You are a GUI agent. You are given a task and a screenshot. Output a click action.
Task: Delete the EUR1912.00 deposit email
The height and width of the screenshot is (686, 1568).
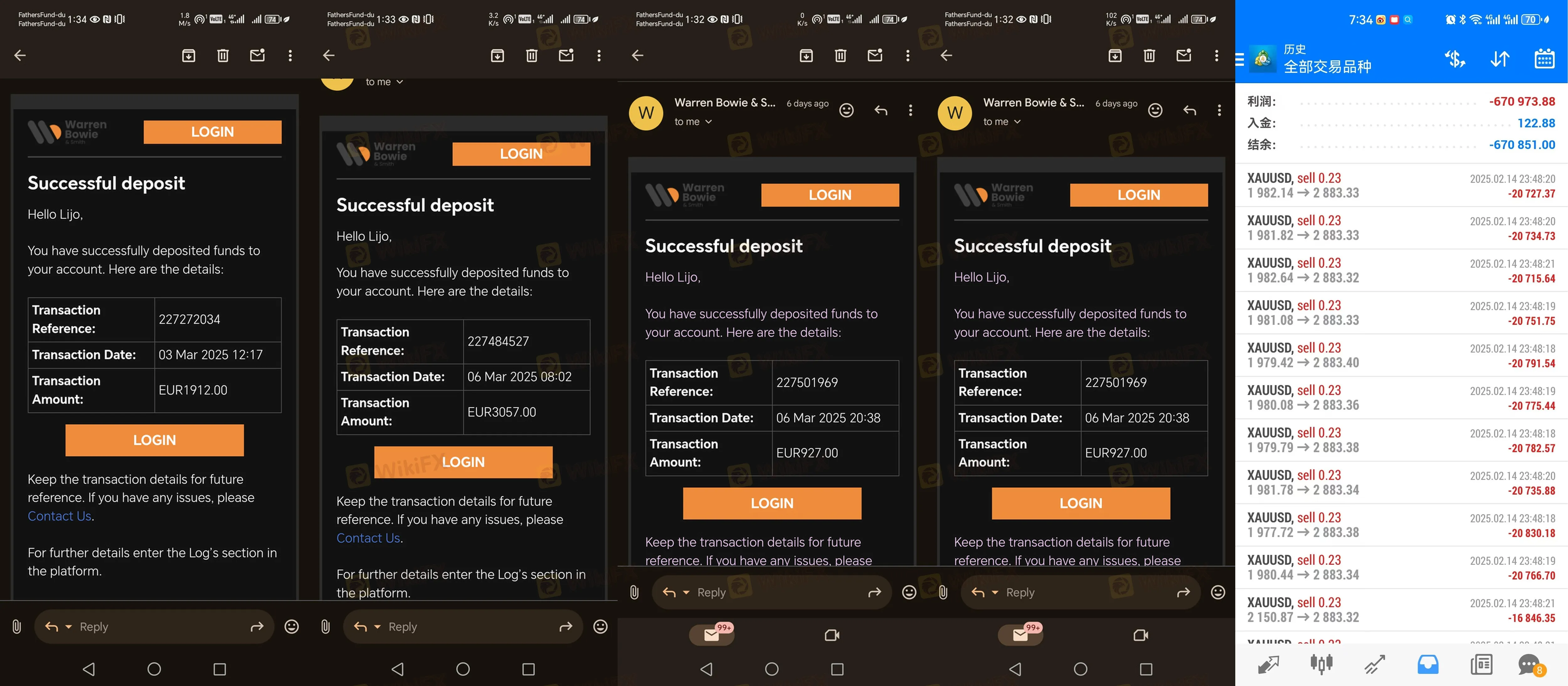tap(223, 56)
